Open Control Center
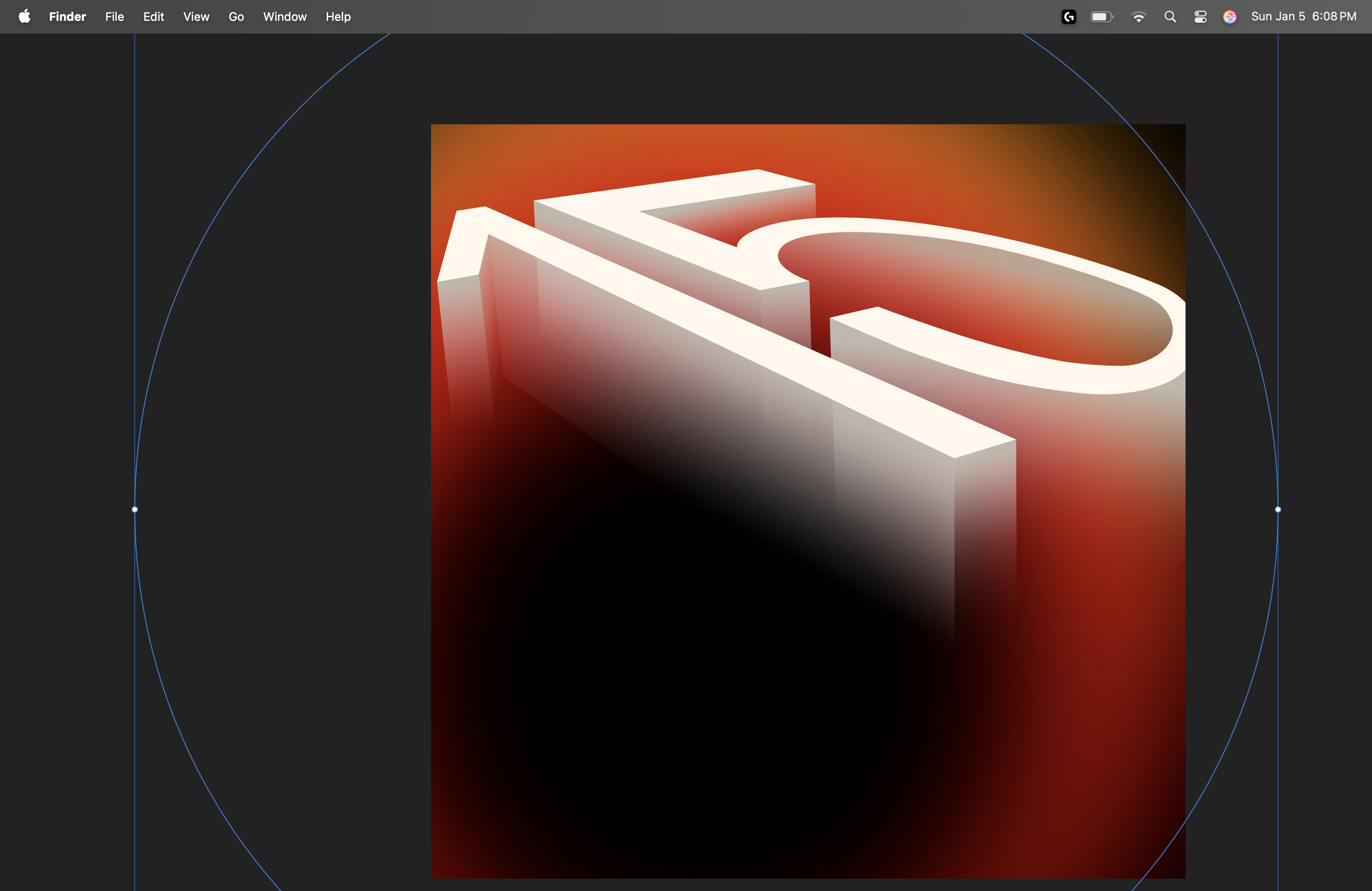 (1200, 17)
